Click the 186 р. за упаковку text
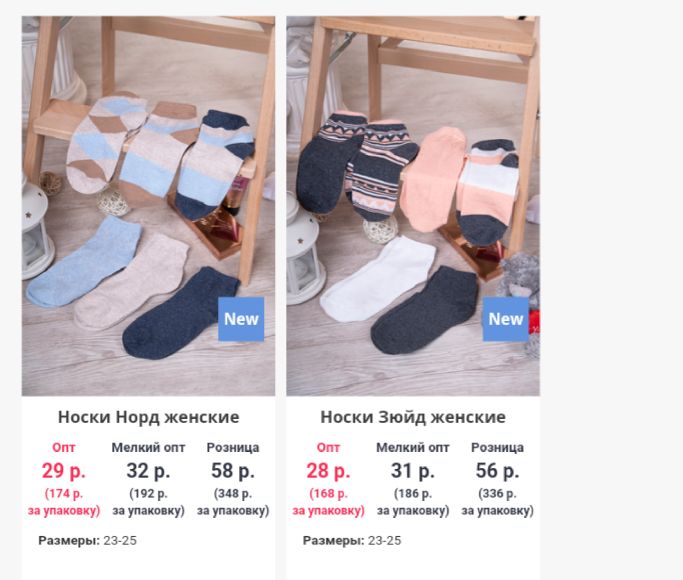 coord(413,502)
